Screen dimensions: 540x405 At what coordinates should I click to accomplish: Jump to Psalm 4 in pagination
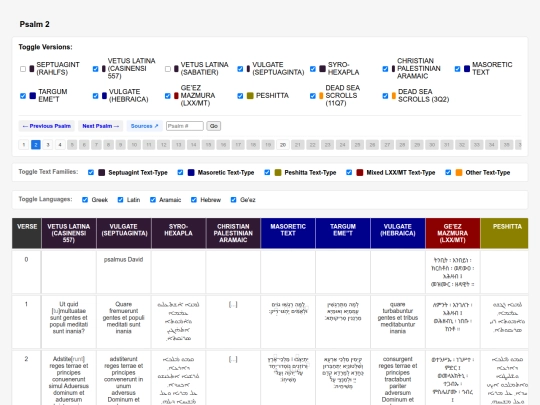point(60,145)
